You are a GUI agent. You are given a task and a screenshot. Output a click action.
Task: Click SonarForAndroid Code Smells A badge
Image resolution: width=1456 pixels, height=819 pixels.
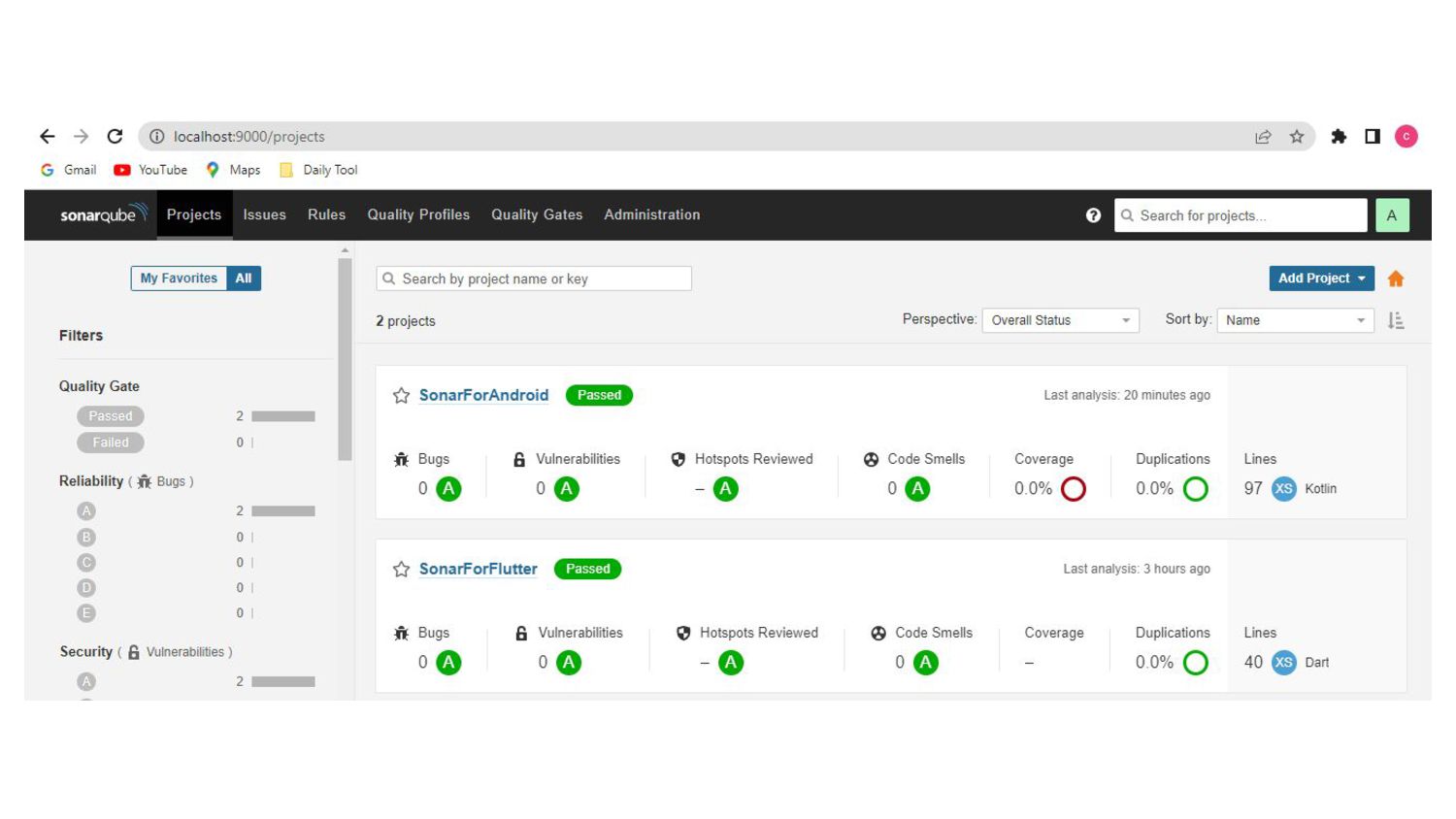917,489
